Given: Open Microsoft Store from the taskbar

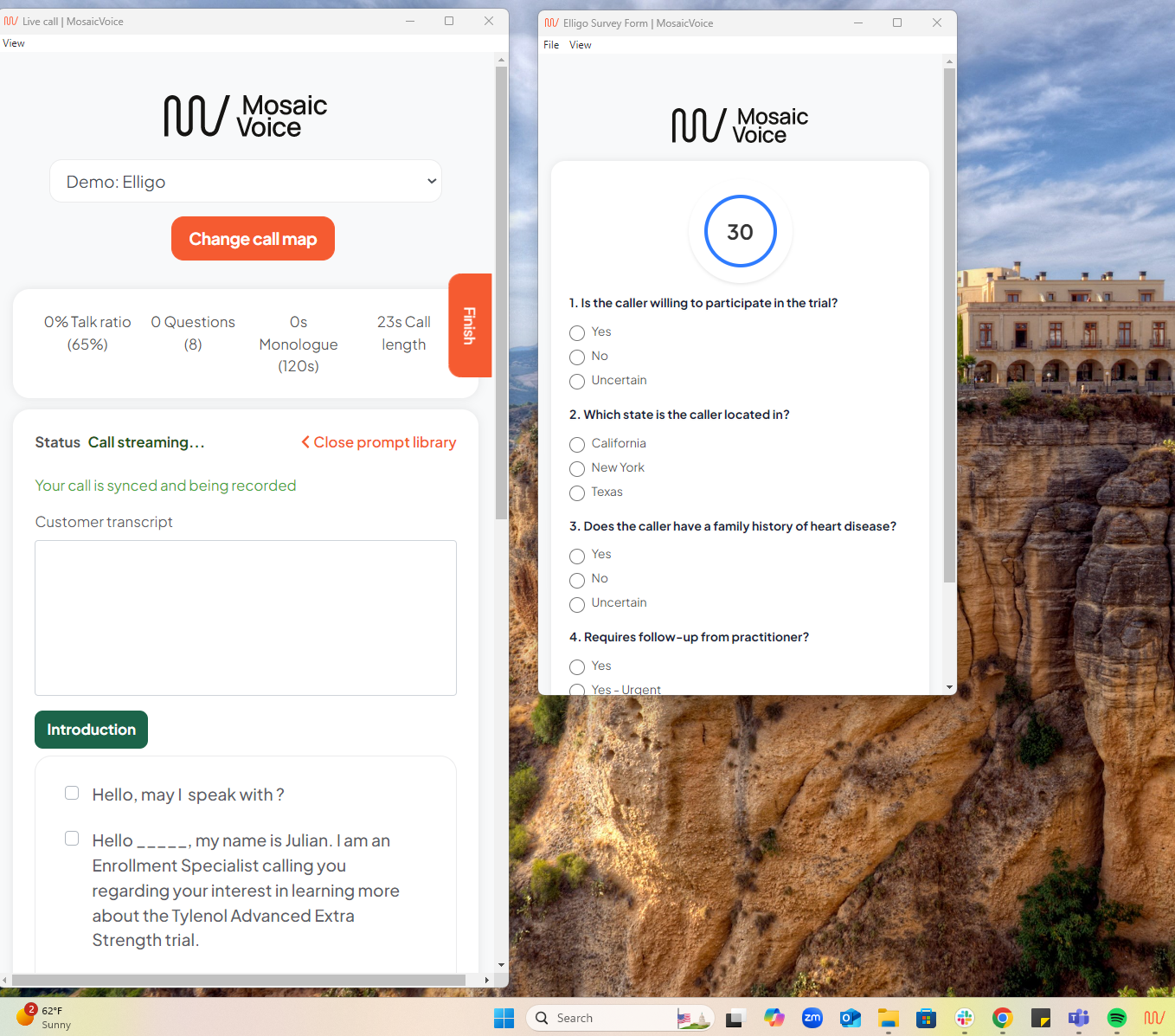Looking at the screenshot, I should (x=926, y=1018).
